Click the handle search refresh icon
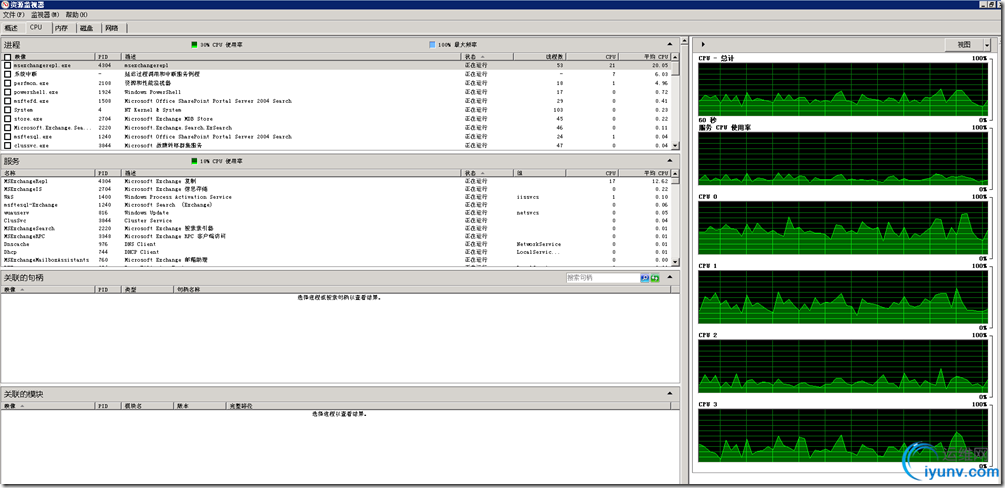 [655, 278]
